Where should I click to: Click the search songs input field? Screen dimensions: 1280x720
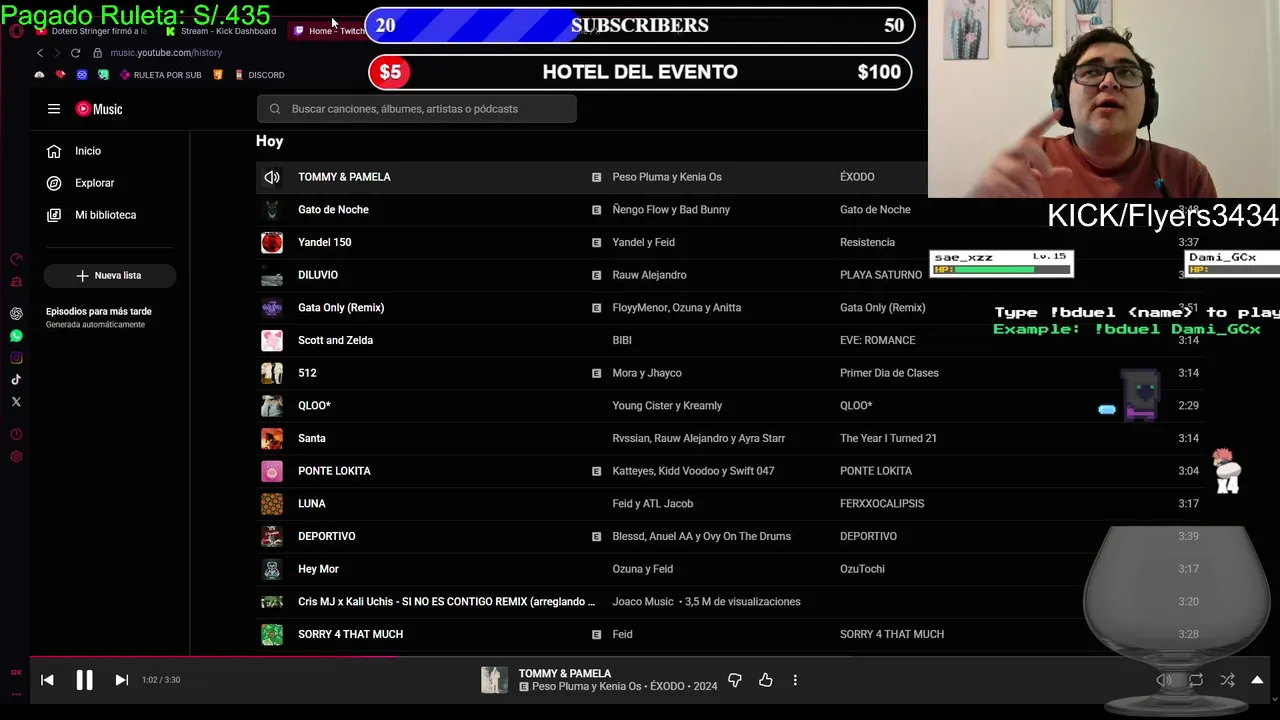coord(417,109)
